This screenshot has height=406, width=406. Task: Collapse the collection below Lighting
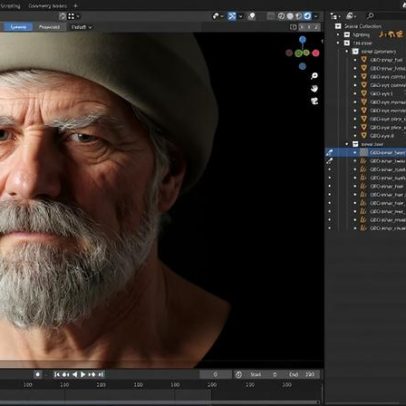pos(338,43)
